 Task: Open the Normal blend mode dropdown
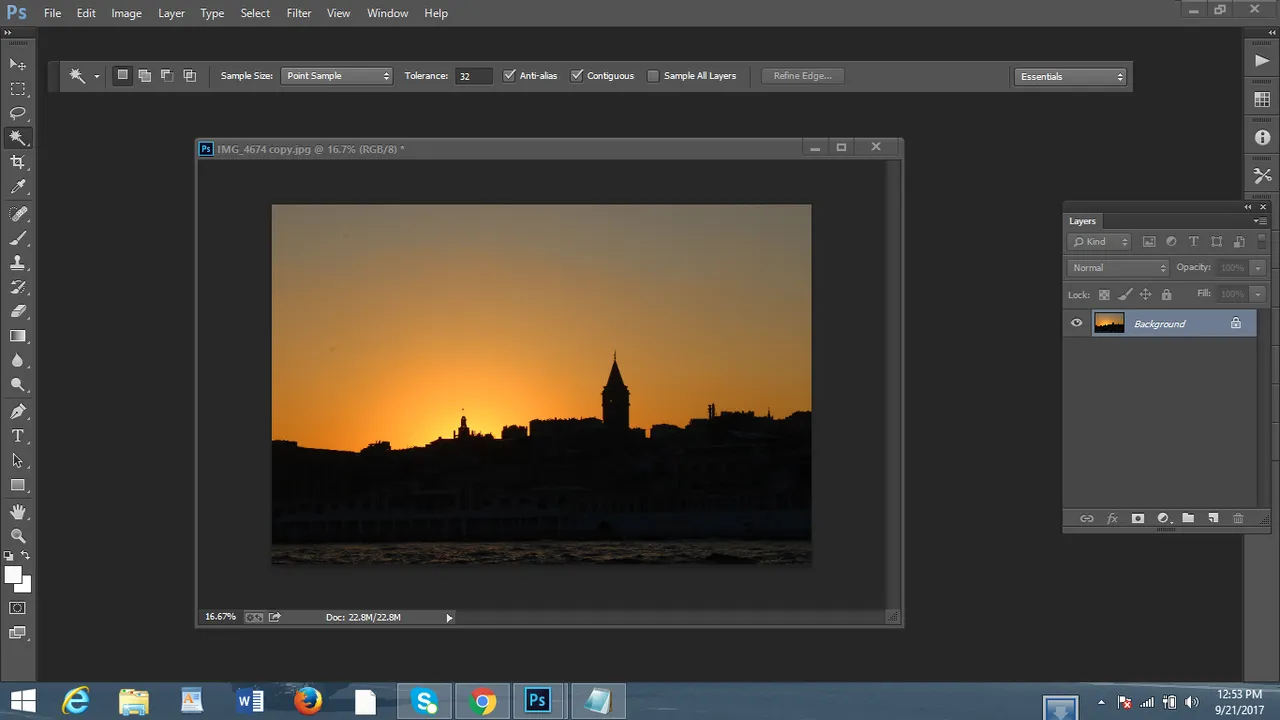[1118, 268]
